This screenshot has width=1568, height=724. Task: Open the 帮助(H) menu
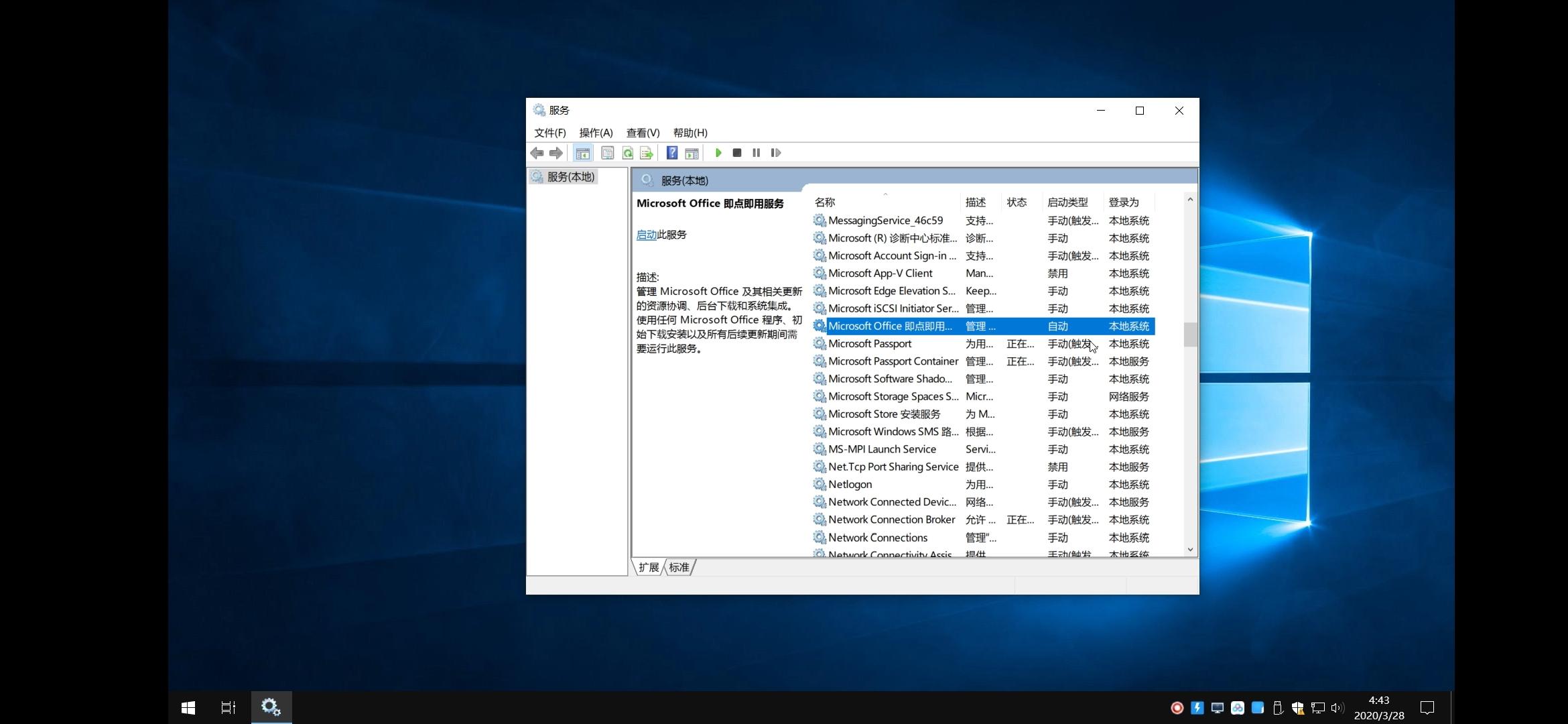(x=690, y=133)
